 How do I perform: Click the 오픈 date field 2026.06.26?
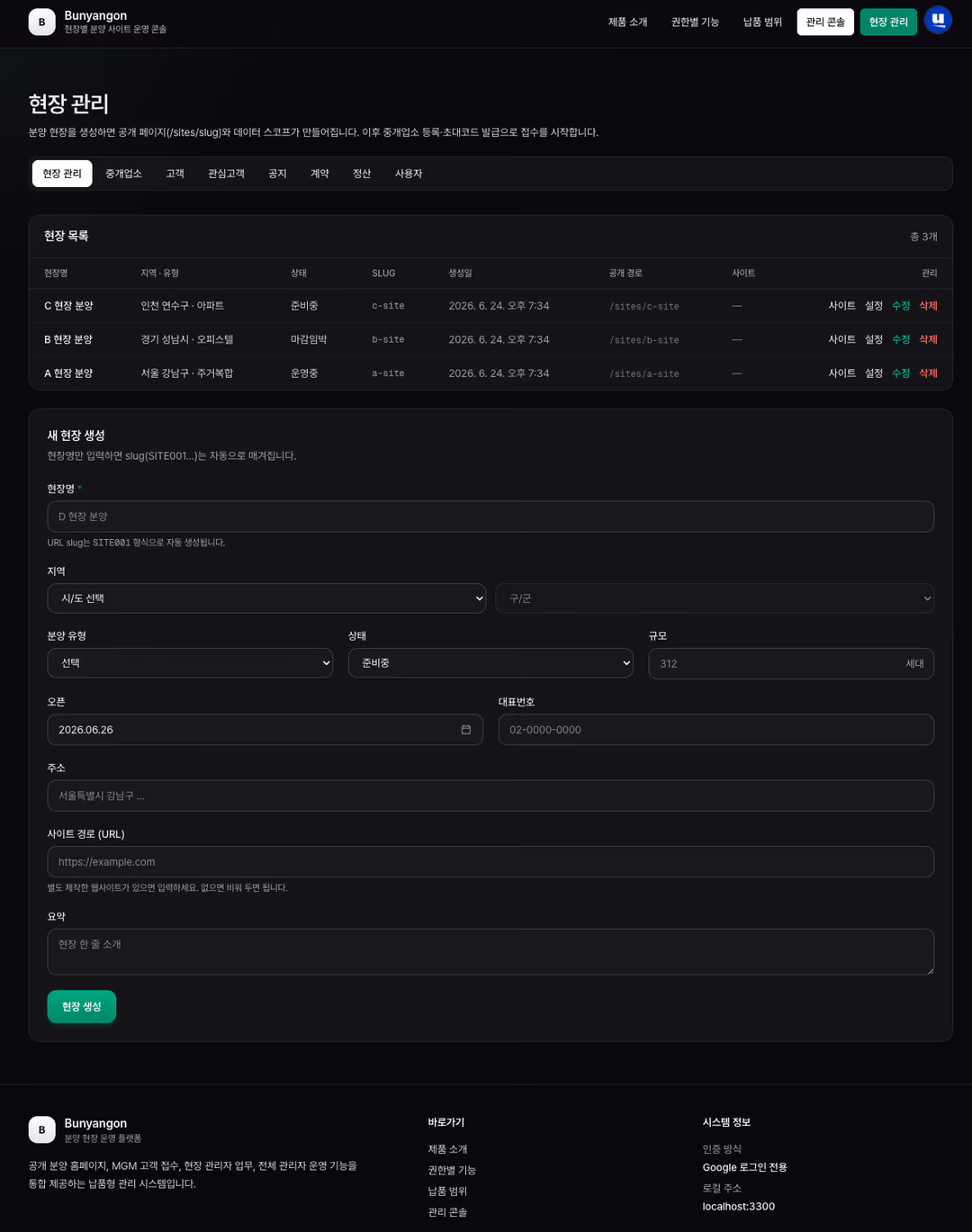[x=265, y=730]
